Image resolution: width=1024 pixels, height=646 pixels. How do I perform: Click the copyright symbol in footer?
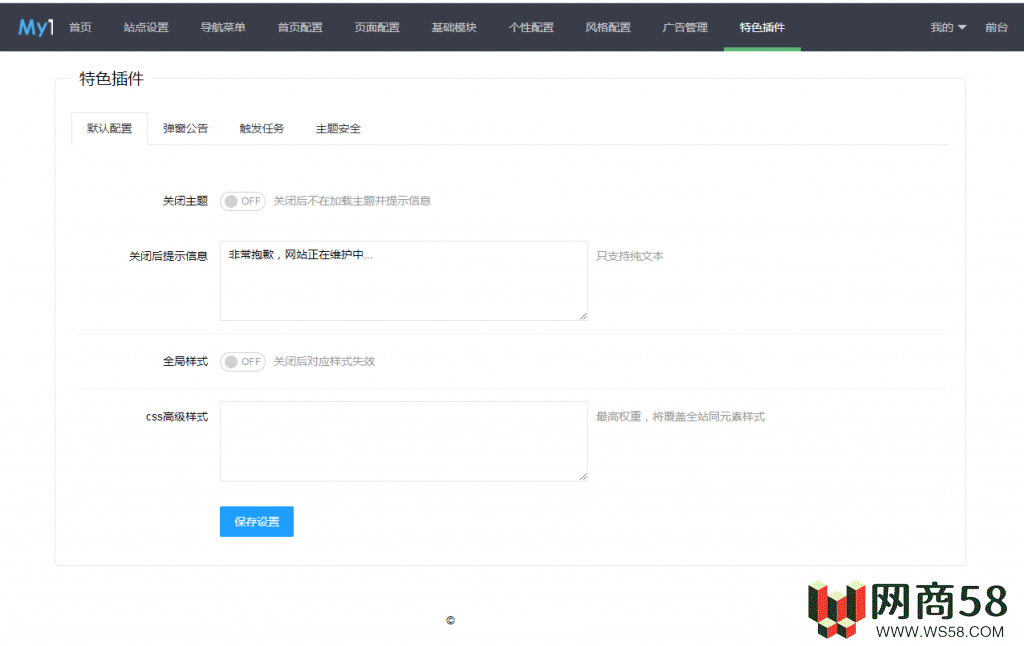(451, 621)
